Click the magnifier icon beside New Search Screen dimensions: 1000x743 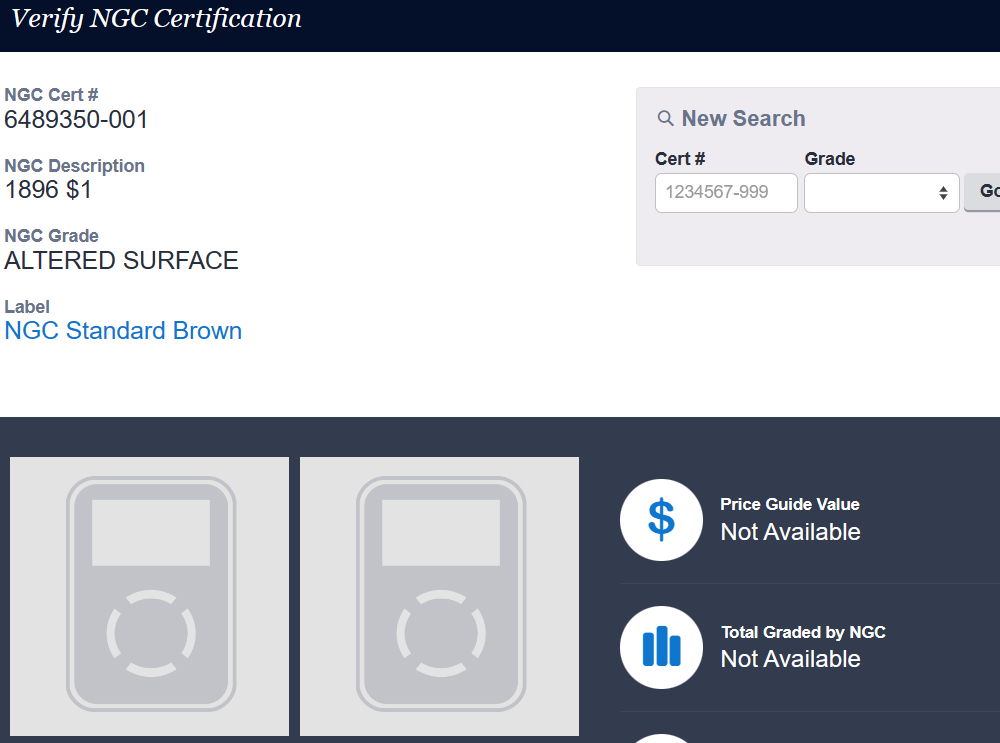665,119
